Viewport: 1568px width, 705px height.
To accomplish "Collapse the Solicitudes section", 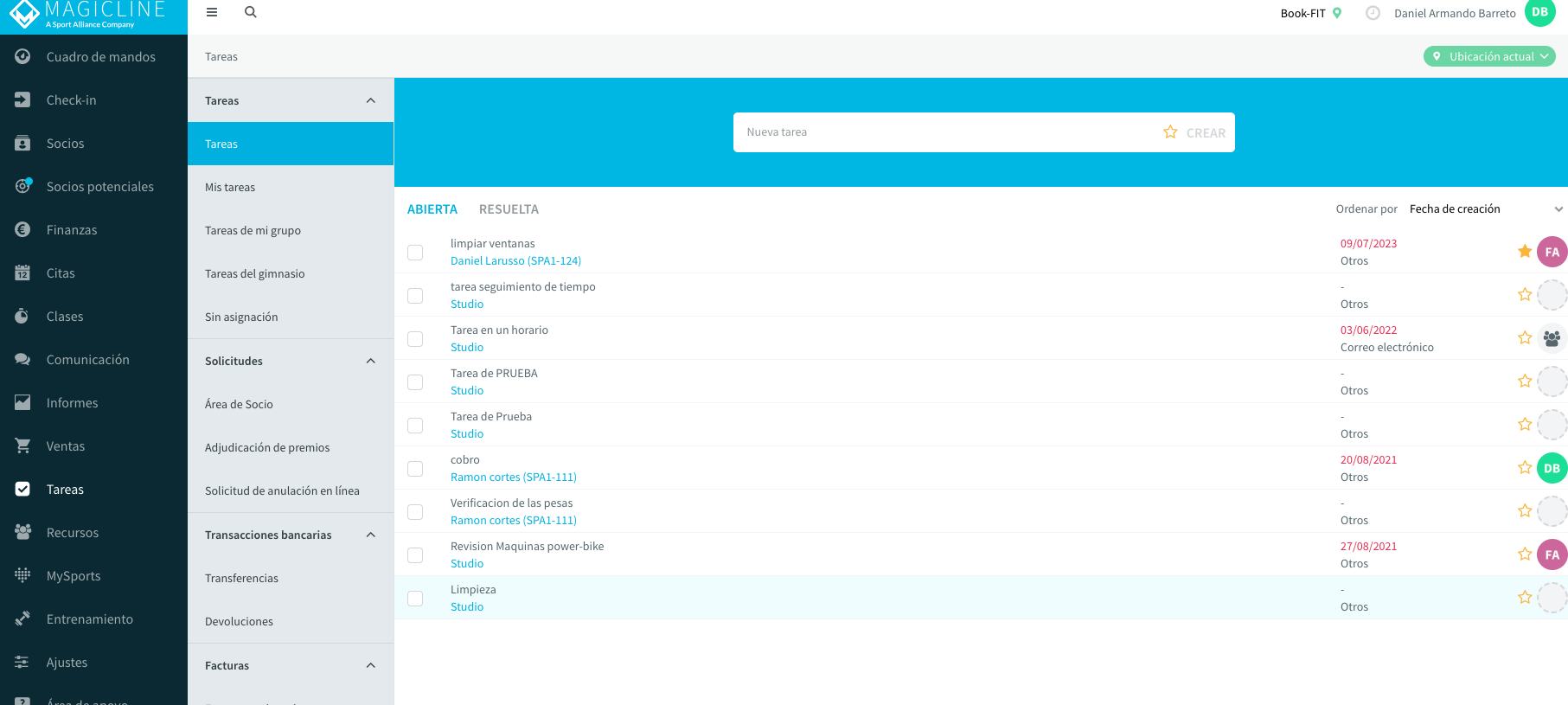I will [371, 361].
